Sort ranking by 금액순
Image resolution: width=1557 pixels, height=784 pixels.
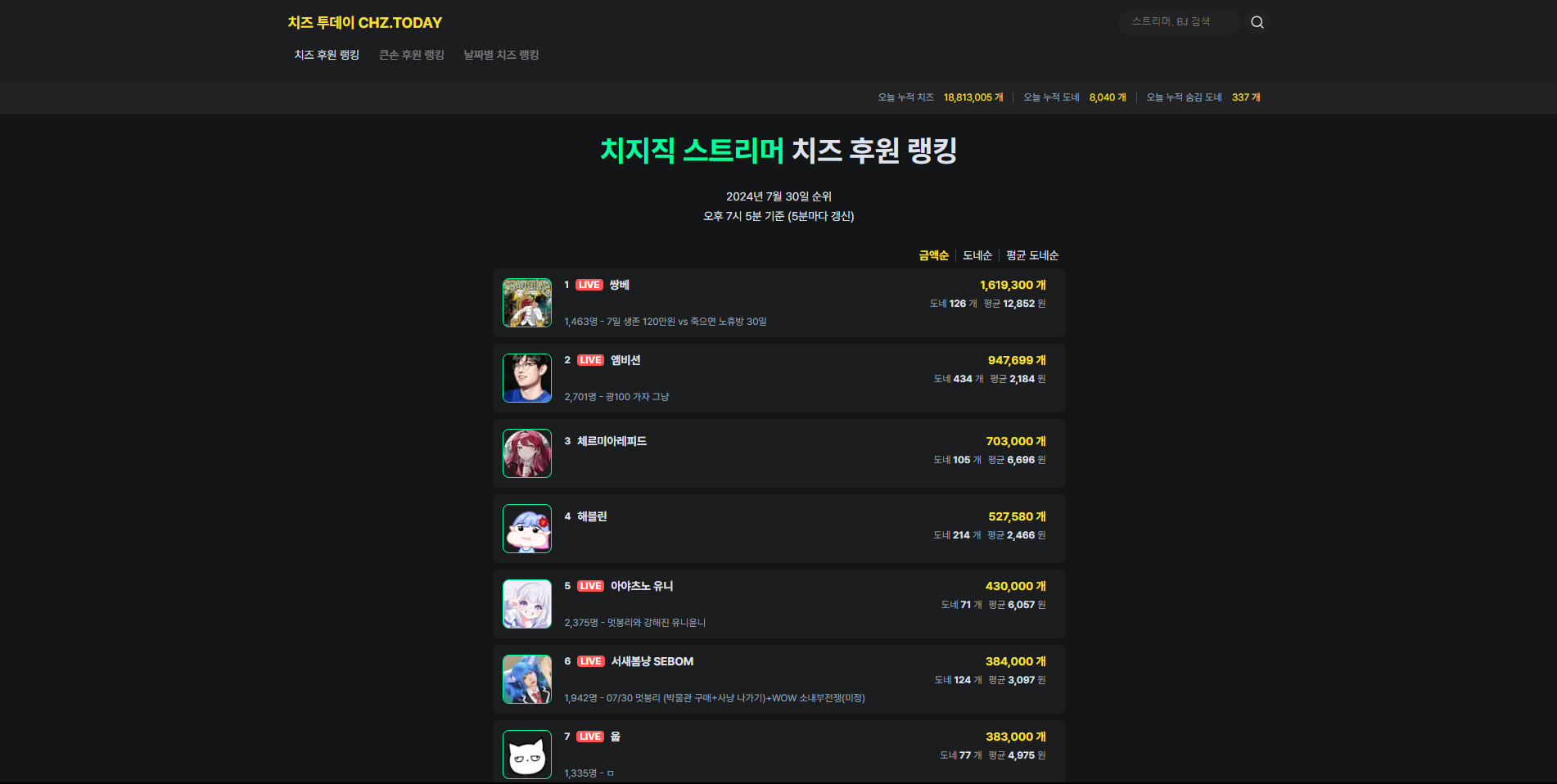pyautogui.click(x=933, y=255)
